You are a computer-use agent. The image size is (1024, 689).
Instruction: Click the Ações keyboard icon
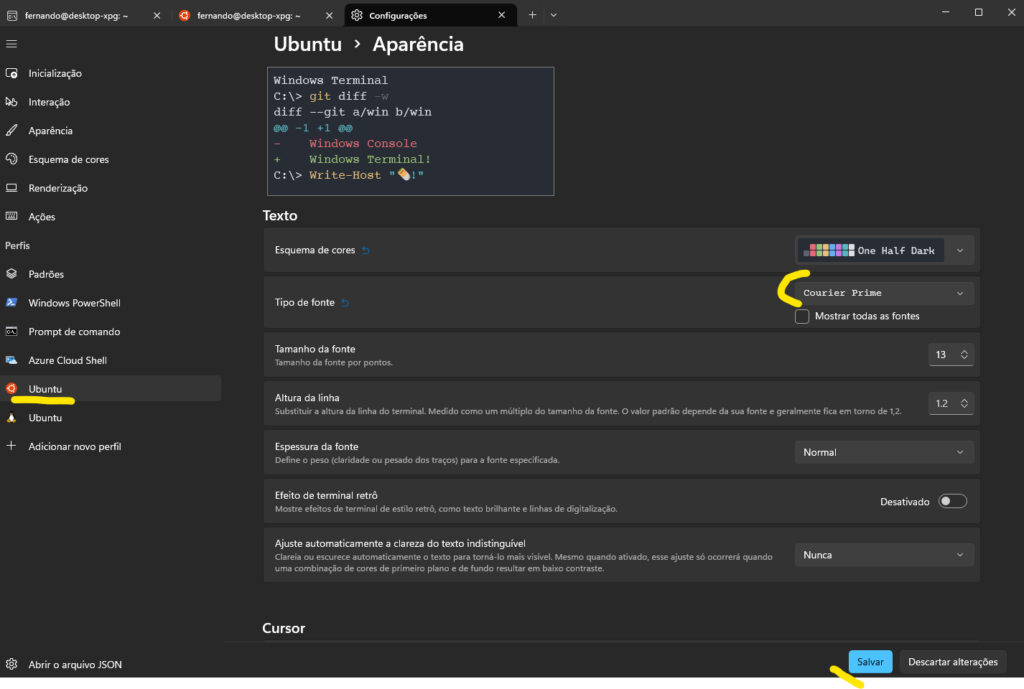tap(12, 216)
